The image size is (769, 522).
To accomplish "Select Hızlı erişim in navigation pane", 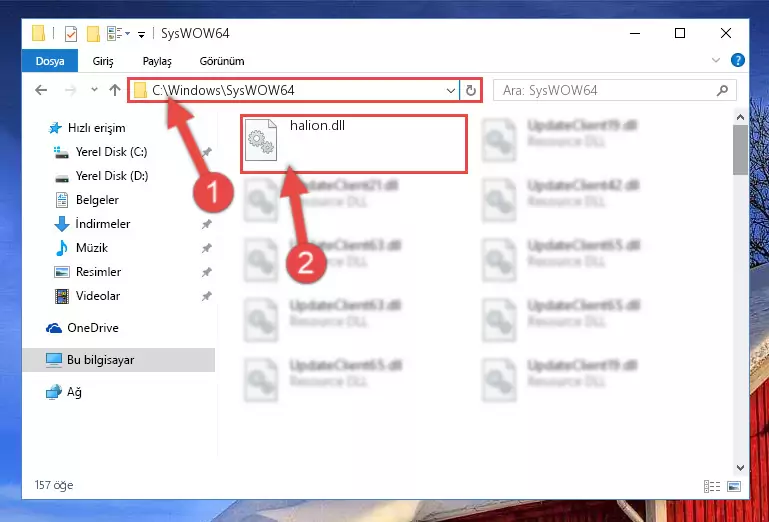I will pos(97,128).
